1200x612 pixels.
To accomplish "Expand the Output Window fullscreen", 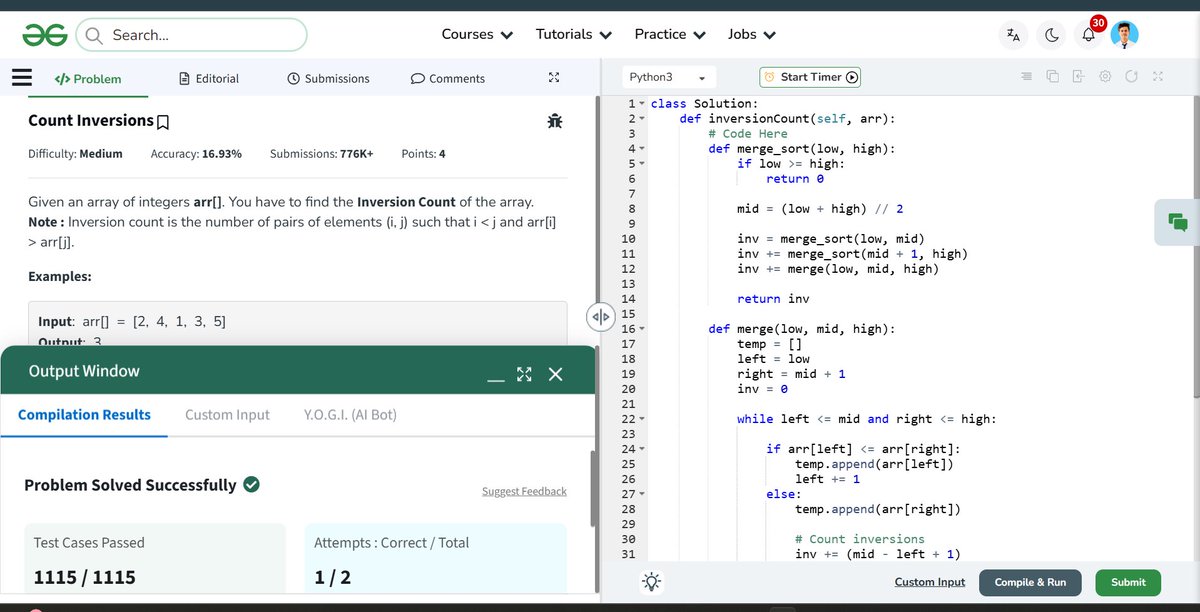I will tap(524, 374).
